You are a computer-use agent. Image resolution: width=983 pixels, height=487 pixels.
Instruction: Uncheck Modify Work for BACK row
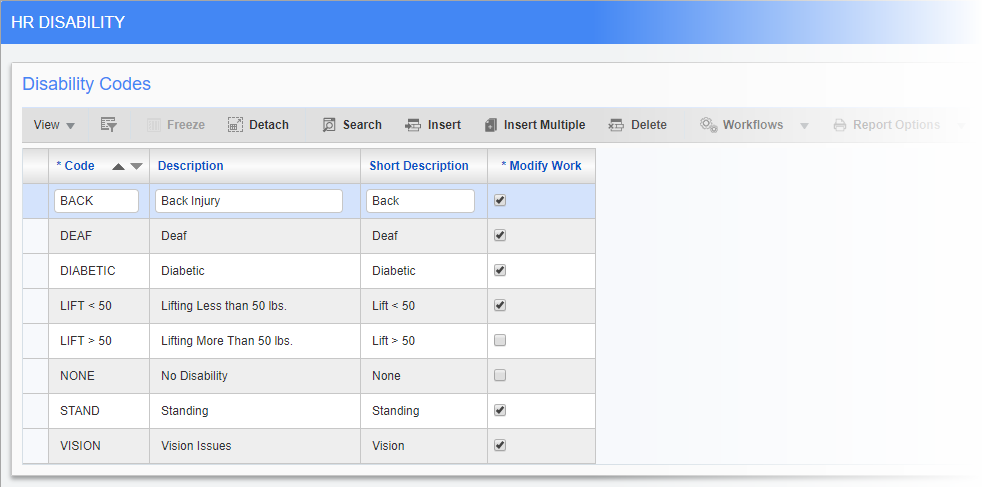[500, 201]
